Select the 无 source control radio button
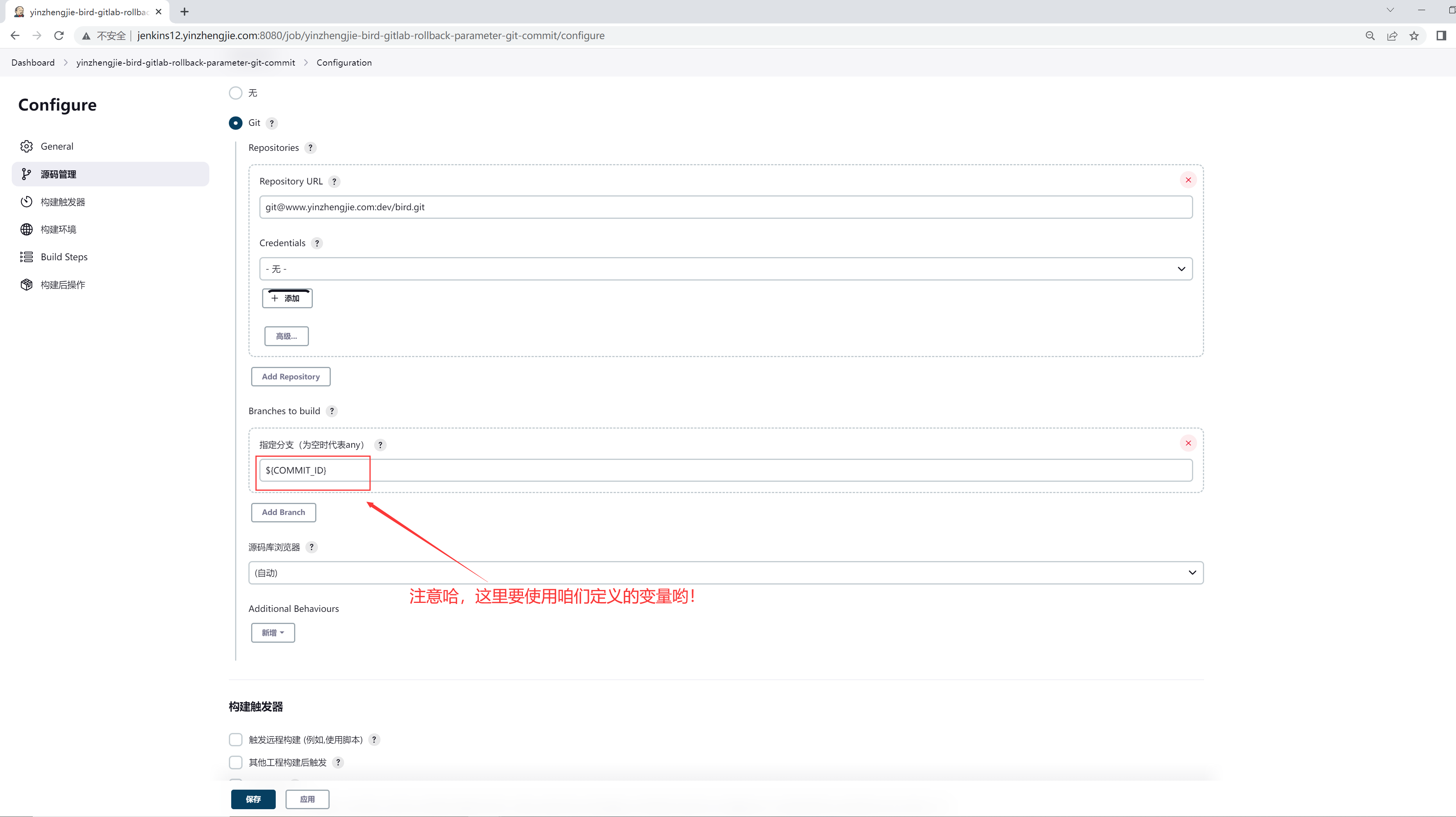1456x817 pixels. (236, 93)
